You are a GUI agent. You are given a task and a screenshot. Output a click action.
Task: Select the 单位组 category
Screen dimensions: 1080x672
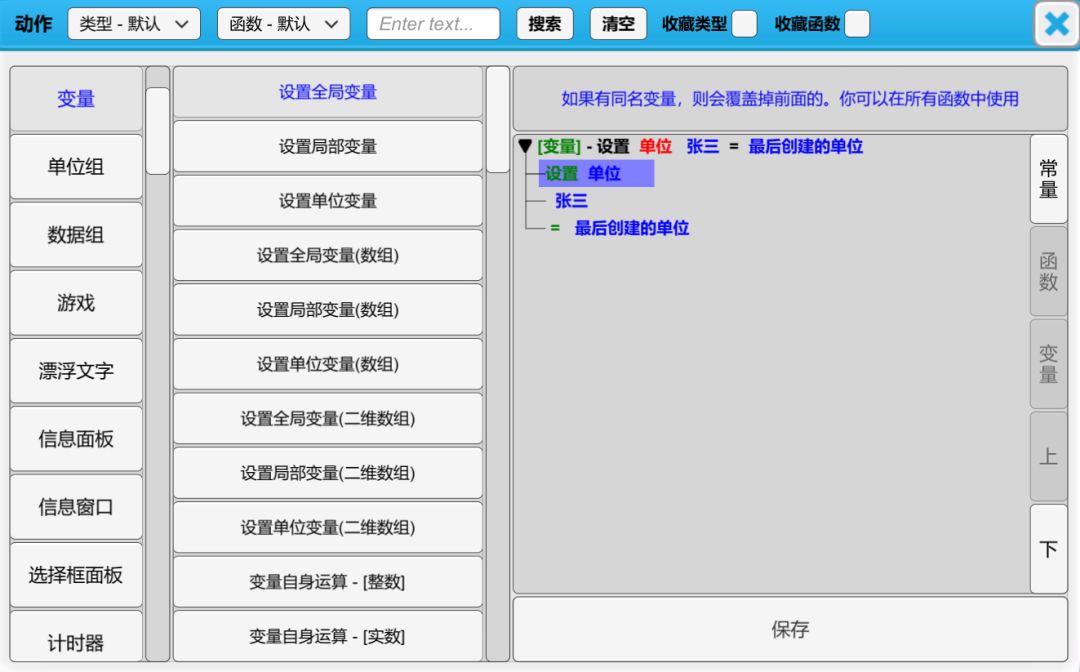tap(76, 167)
